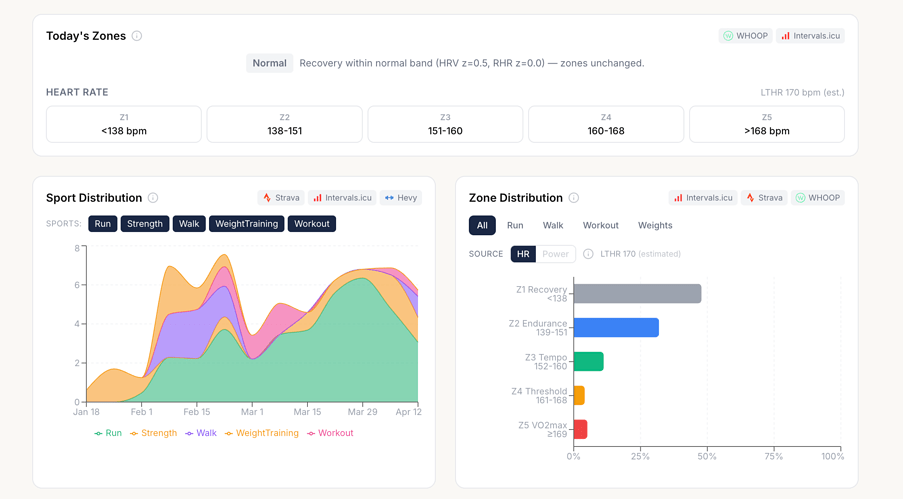Click the blue Z2 Endurance bar
This screenshot has width=903, height=499.
(616, 327)
